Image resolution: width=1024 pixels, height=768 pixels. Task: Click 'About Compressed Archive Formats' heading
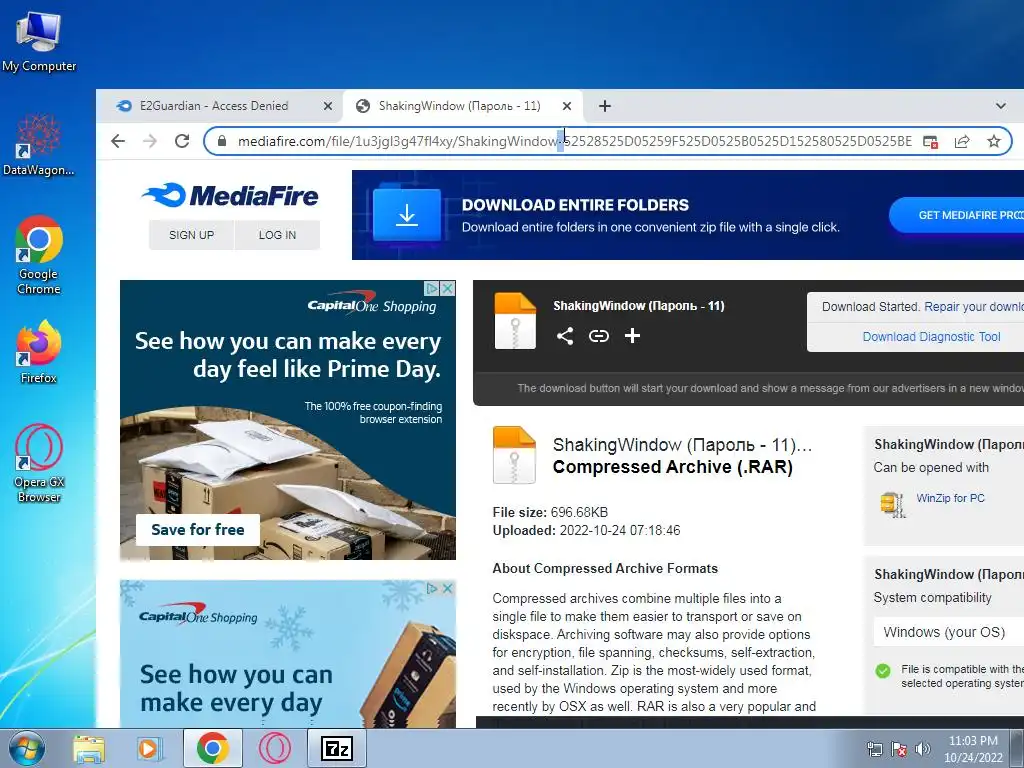[x=605, y=568]
